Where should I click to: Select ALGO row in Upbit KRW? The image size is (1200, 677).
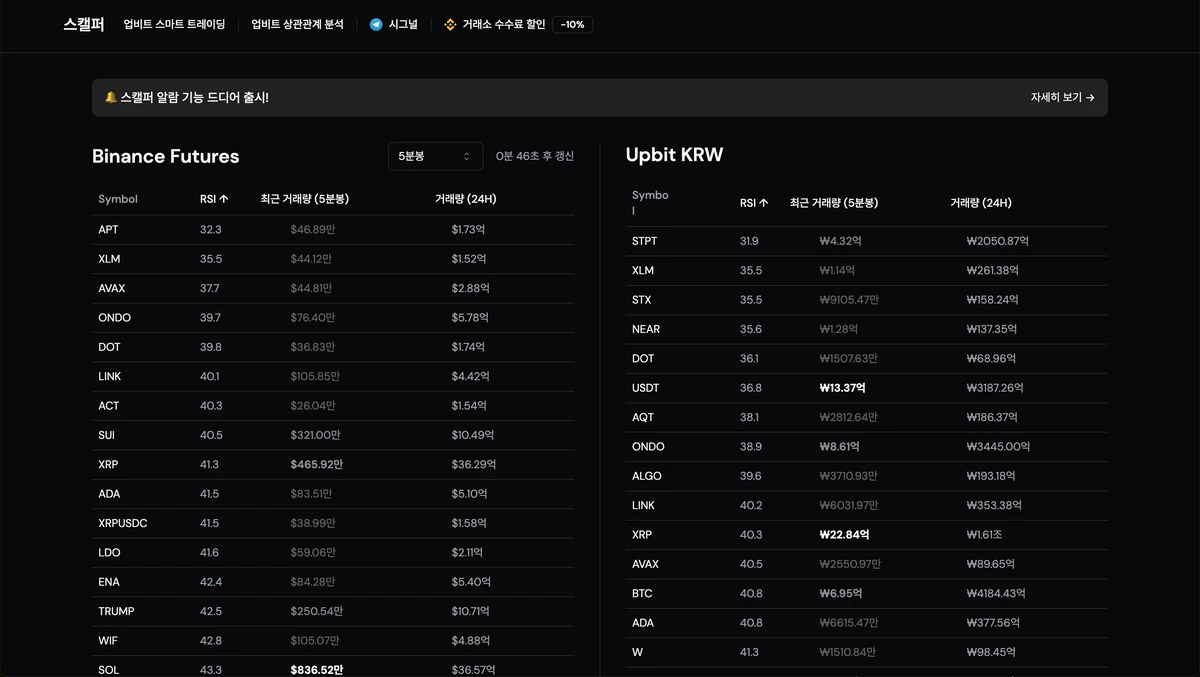pos(867,476)
